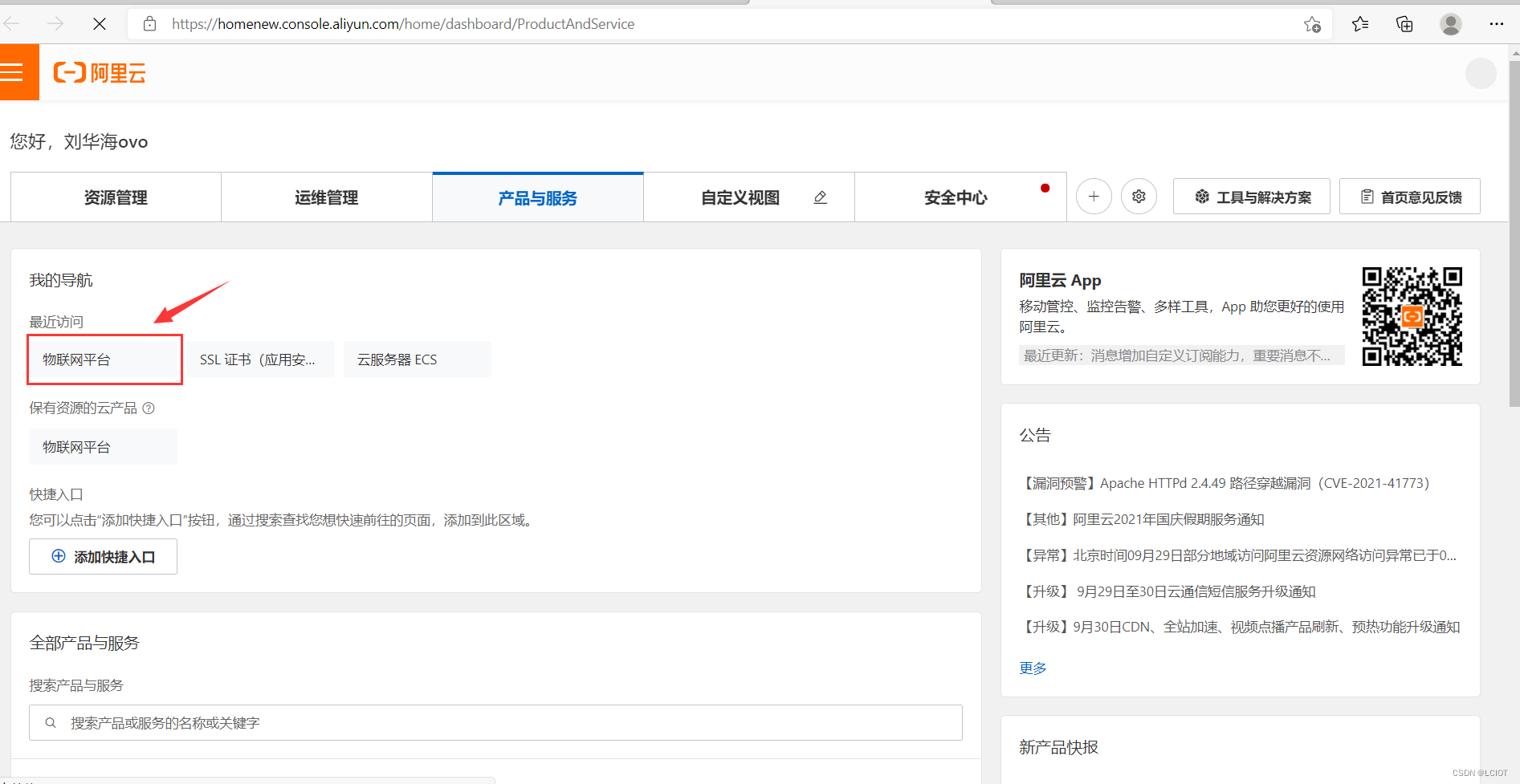The image size is (1520, 784).
Task: Open 云通信短信服务升级通知 announcement
Action: tap(1168, 591)
